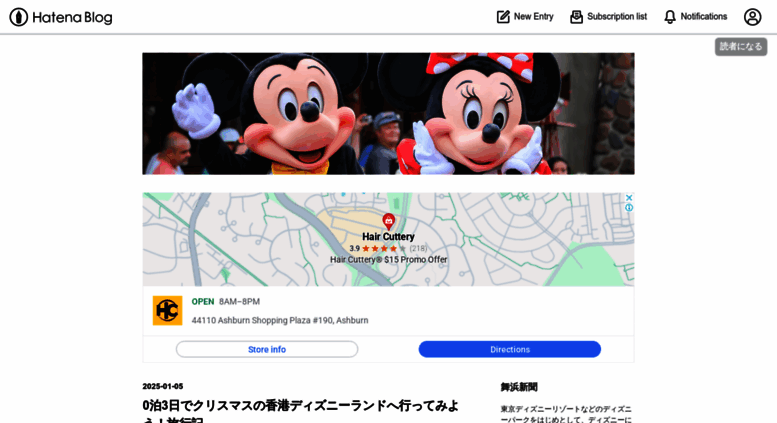Open the Hatena Blog home text link
The width and height of the screenshot is (777, 423).
72,17
